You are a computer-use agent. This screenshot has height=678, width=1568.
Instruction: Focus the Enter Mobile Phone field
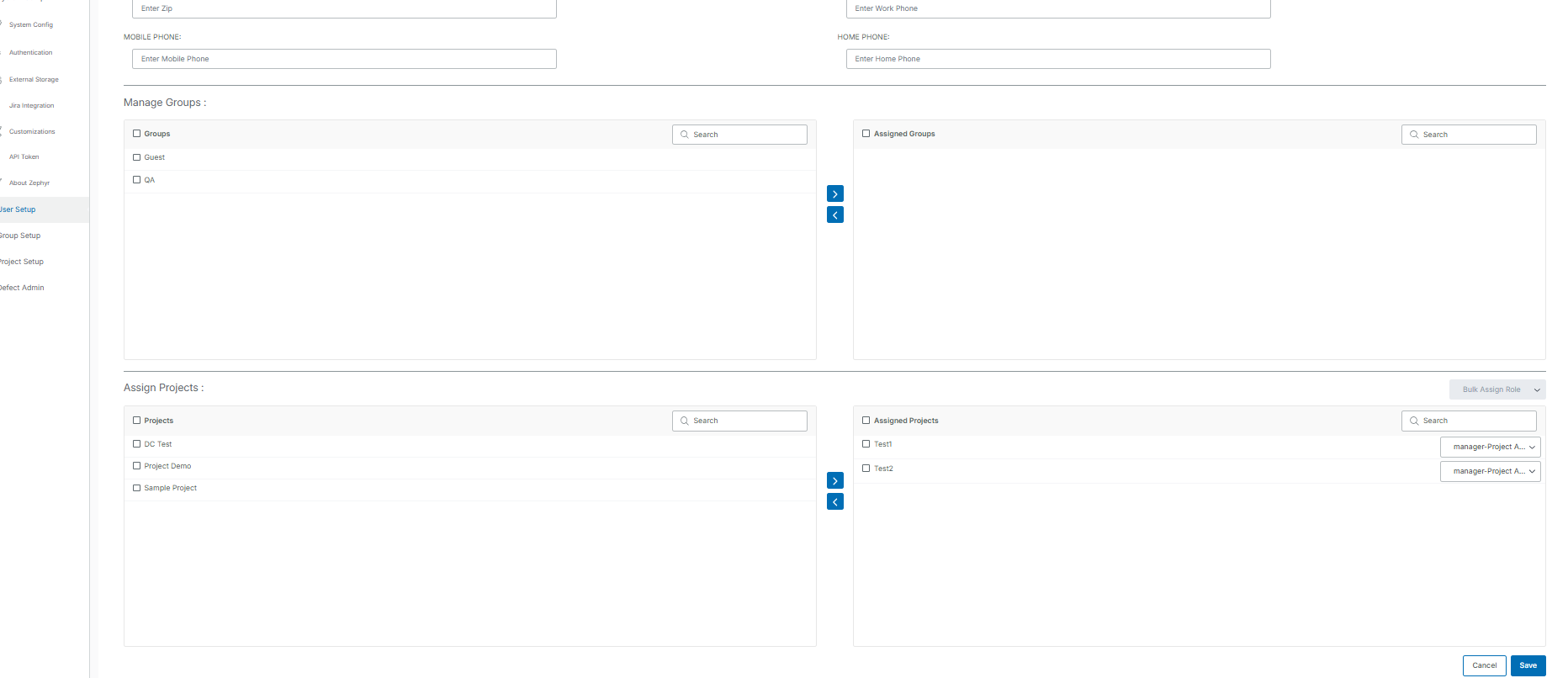click(x=344, y=59)
